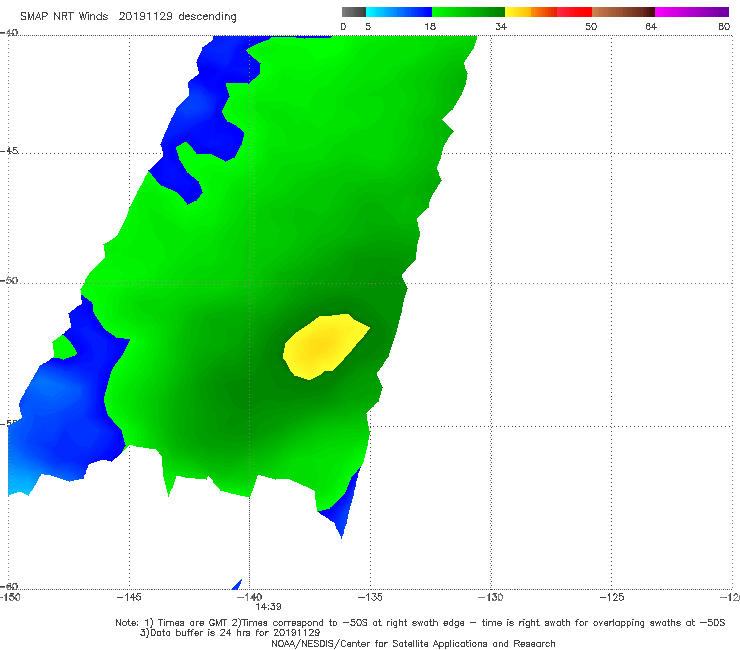Click the longitude axis label '-140'
This screenshot has width=740, height=650.
(x=249, y=597)
